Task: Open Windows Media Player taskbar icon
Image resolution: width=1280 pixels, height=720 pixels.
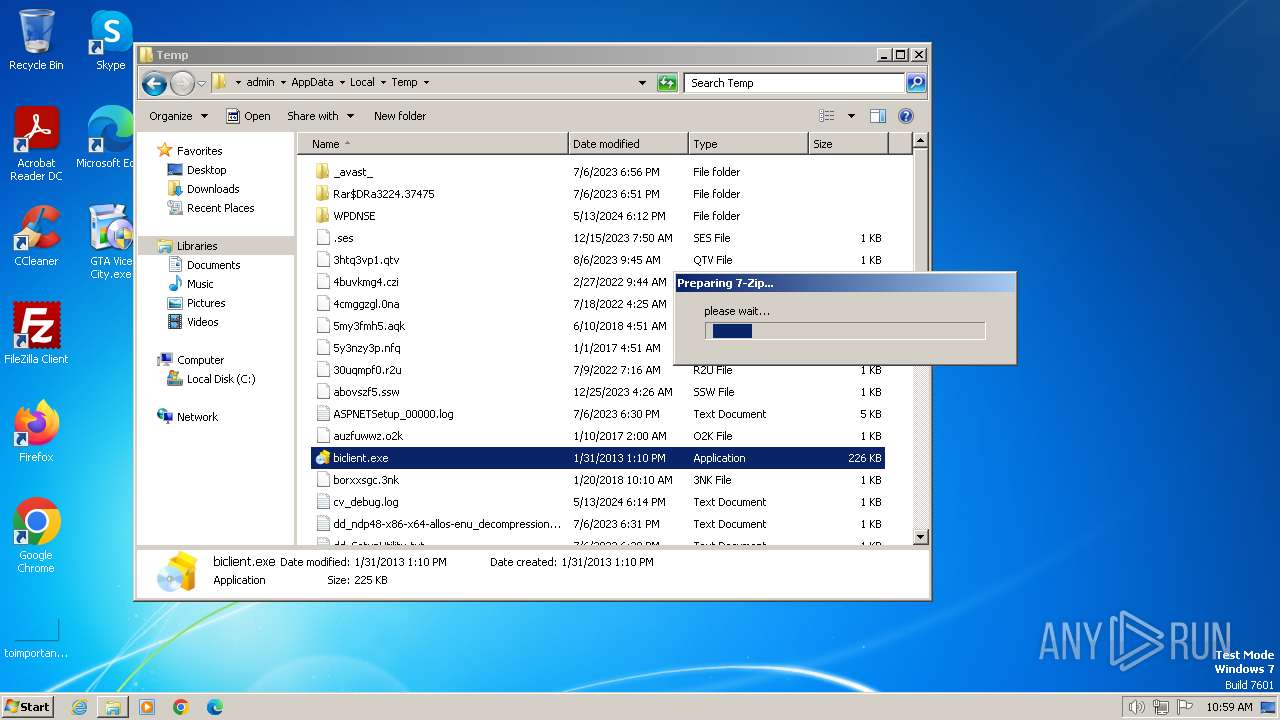Action: pyautogui.click(x=147, y=707)
